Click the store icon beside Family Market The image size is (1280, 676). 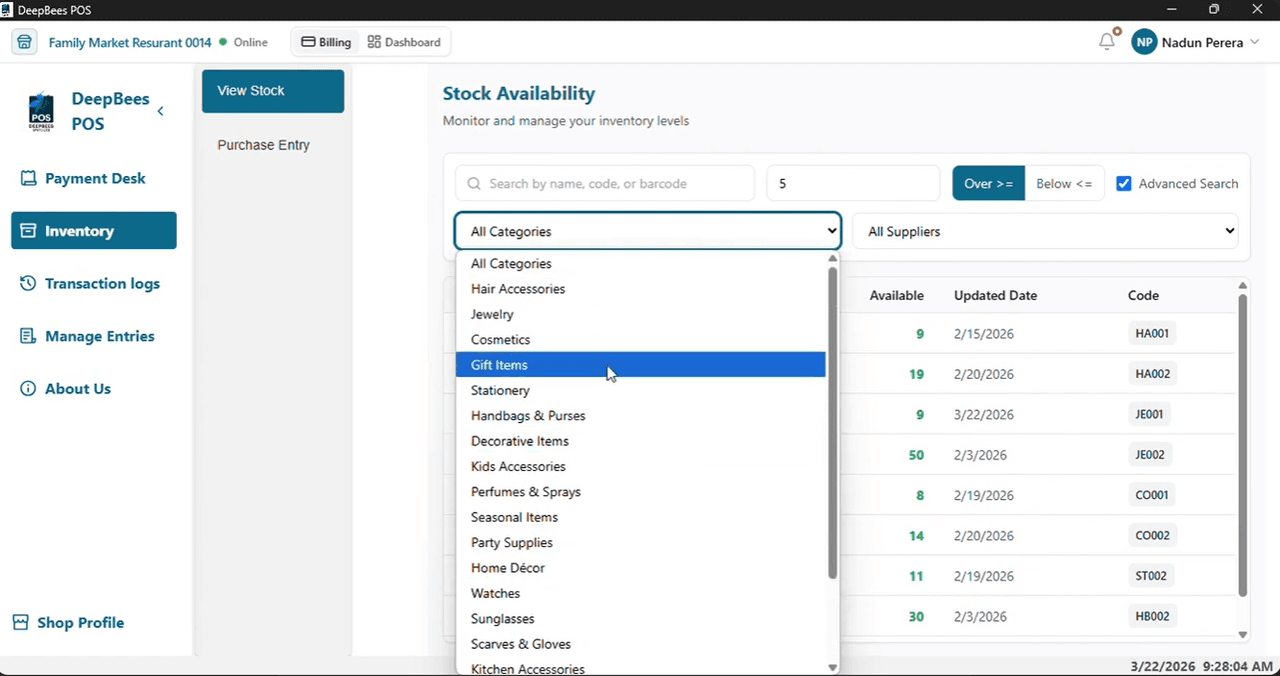coord(25,42)
